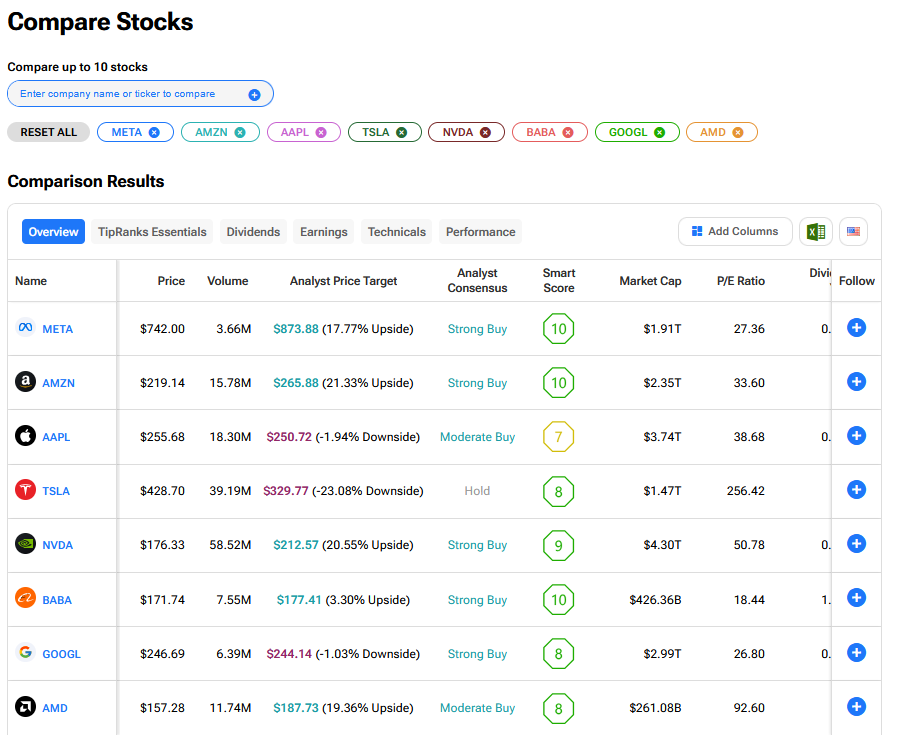Sort by the Price column header
The height and width of the screenshot is (735, 899).
171,281
